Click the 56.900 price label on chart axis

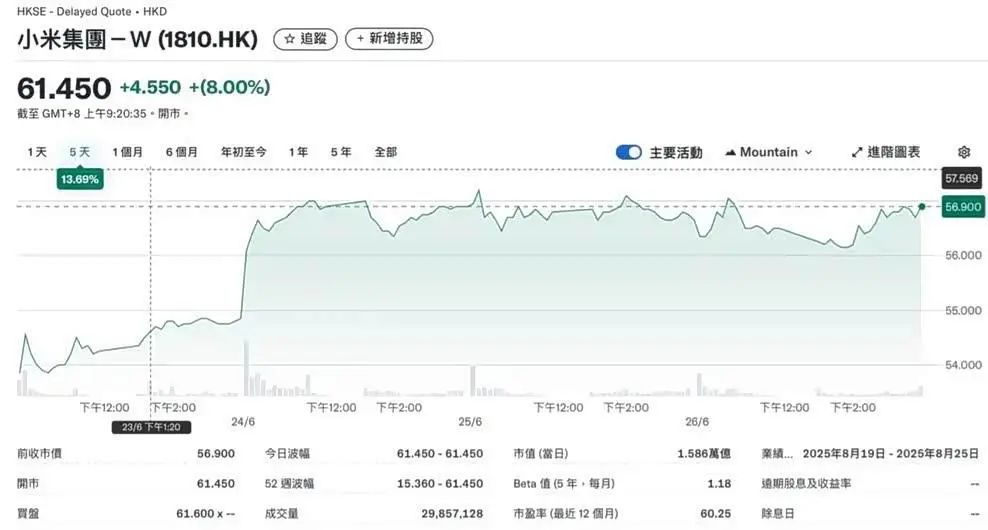tap(963, 207)
